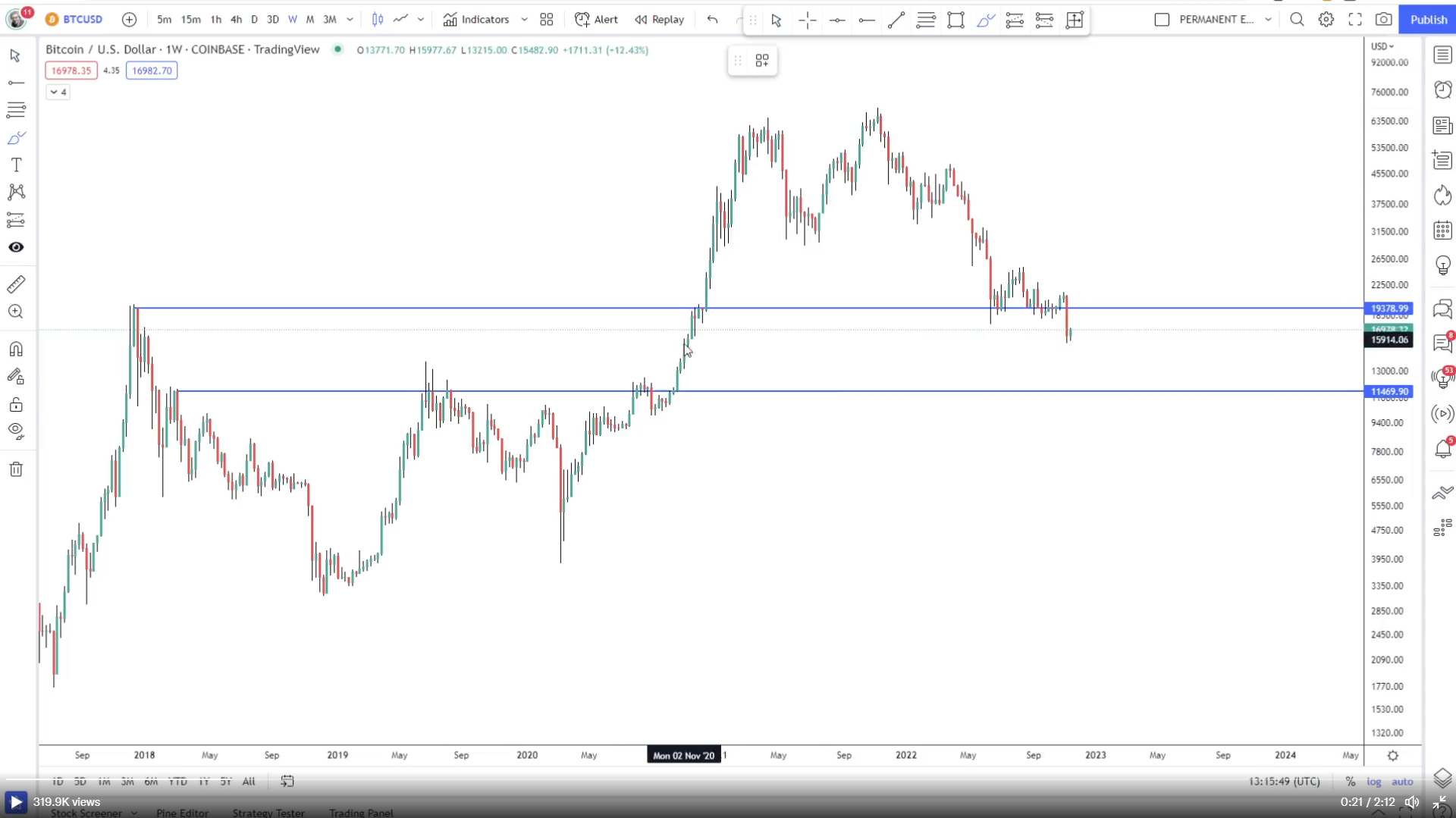
Task: Pick the trend line tool in the favorites toolbar
Action: pyautogui.click(x=896, y=20)
